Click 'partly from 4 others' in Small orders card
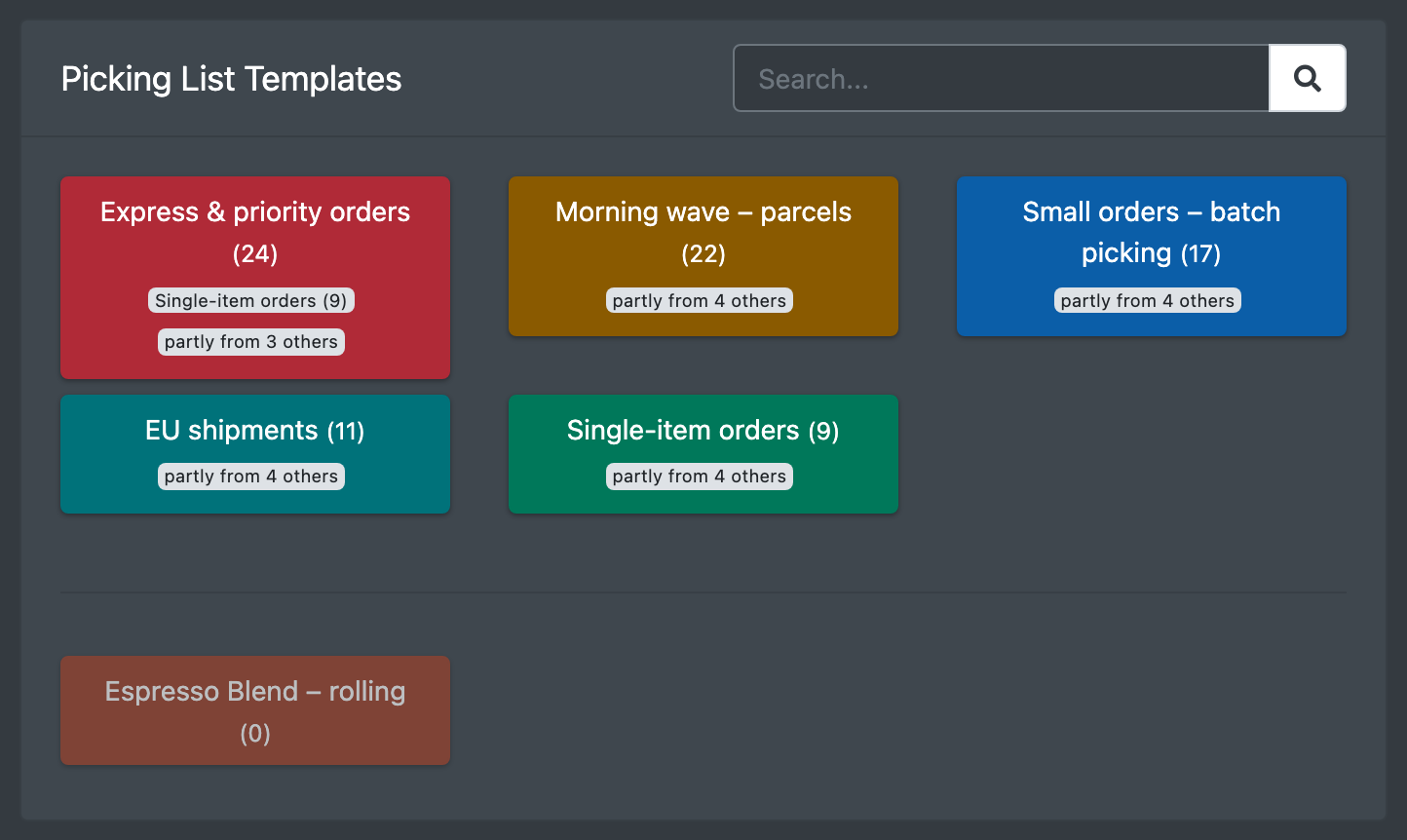 click(x=1148, y=300)
